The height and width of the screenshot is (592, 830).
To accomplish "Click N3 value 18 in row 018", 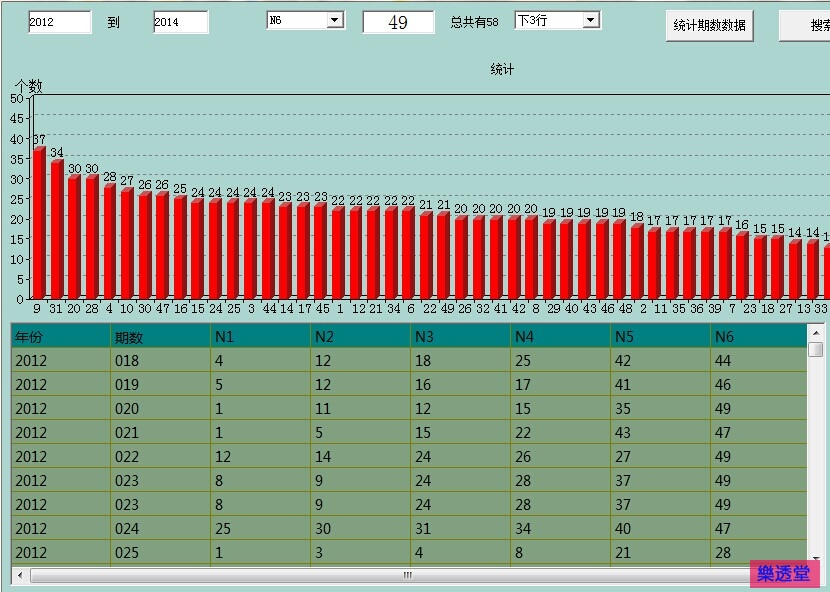I will click(x=461, y=361).
